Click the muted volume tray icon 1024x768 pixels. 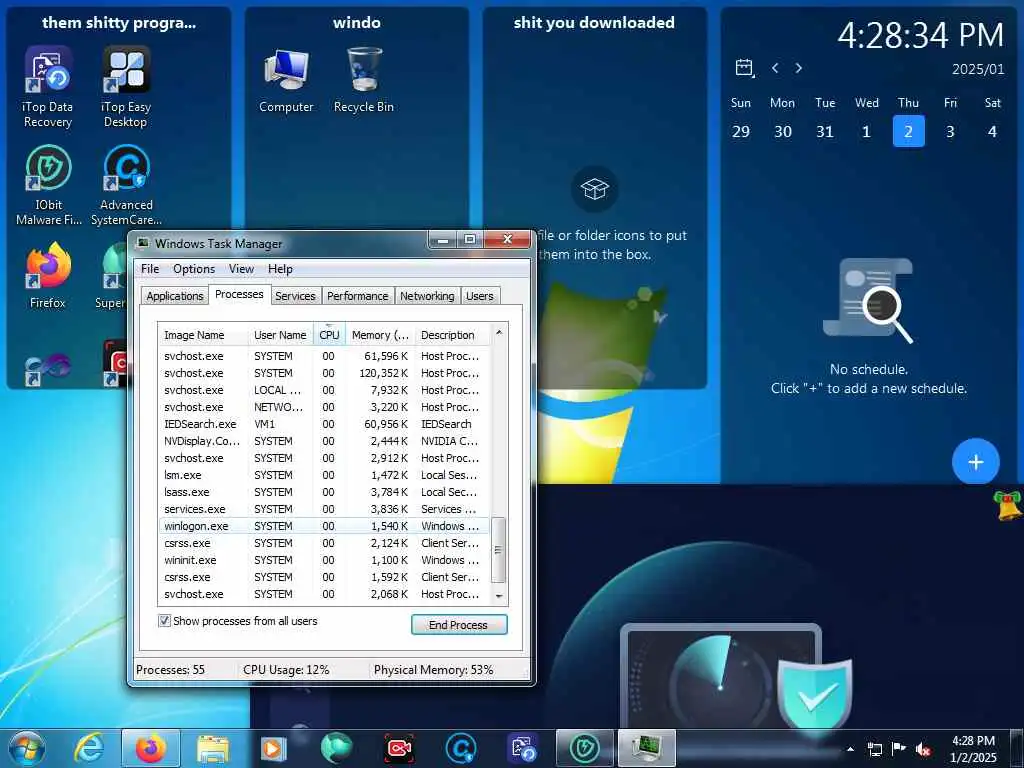point(923,749)
